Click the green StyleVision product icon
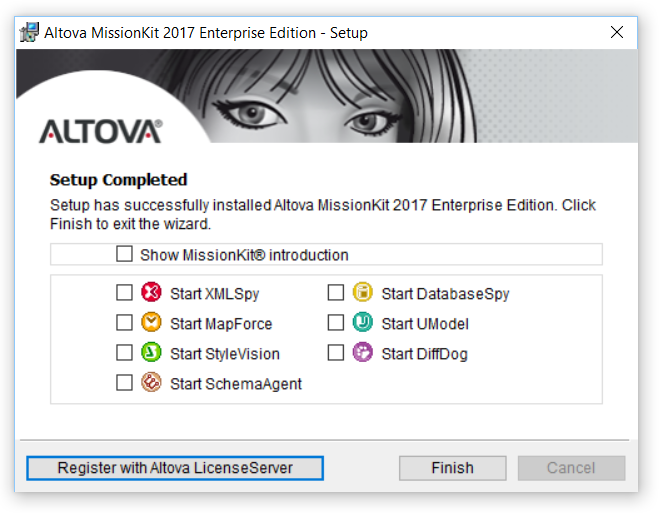The image size is (662, 513). (151, 353)
